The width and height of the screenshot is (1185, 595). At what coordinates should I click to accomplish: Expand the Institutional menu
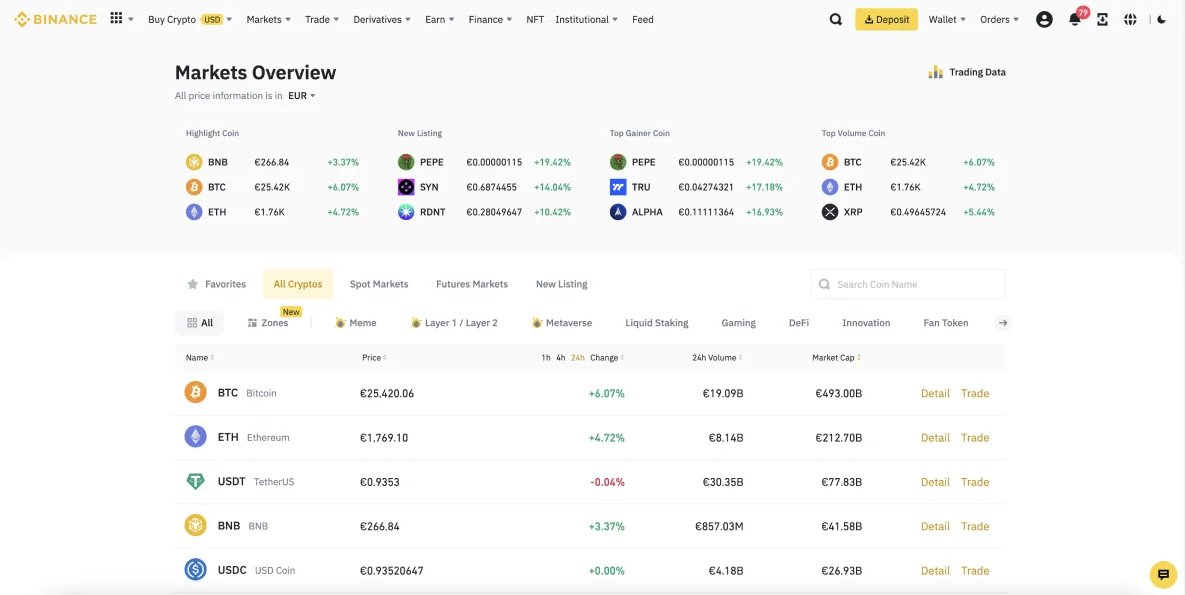(586, 20)
